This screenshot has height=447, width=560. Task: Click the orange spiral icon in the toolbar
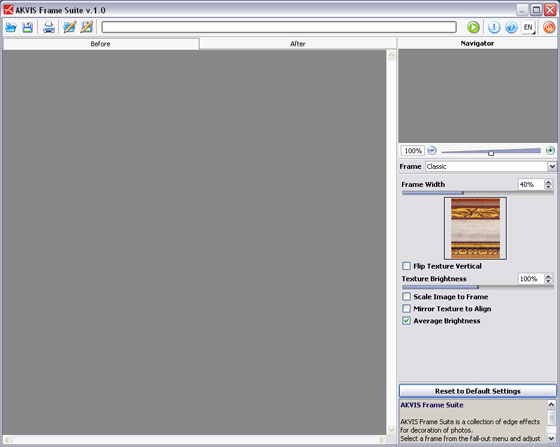click(549, 27)
